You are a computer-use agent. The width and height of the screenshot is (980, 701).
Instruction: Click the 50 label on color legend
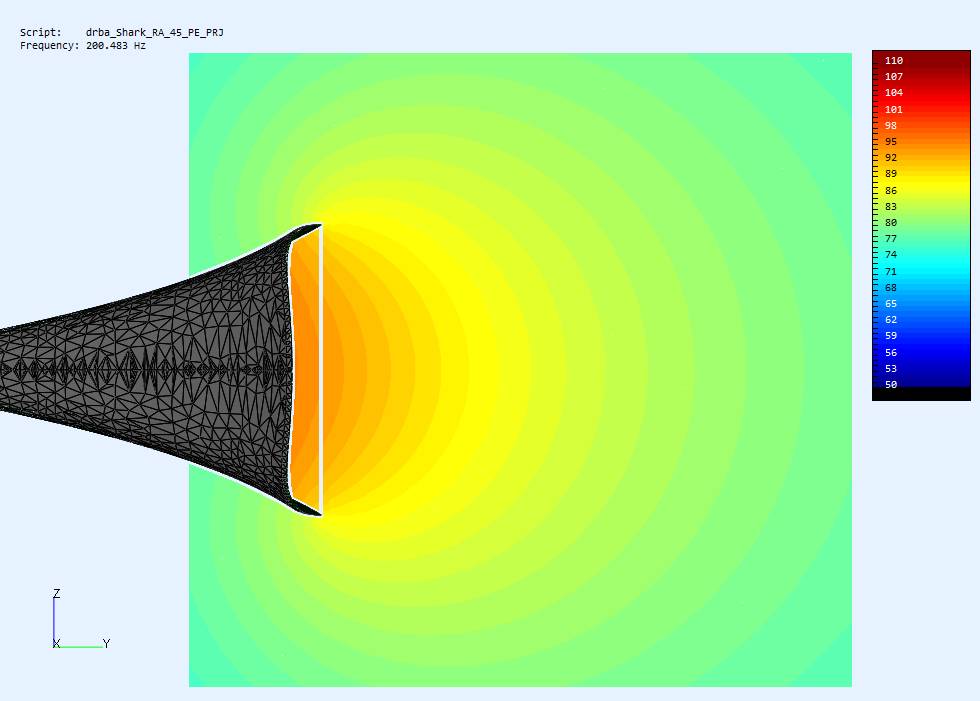click(891, 385)
